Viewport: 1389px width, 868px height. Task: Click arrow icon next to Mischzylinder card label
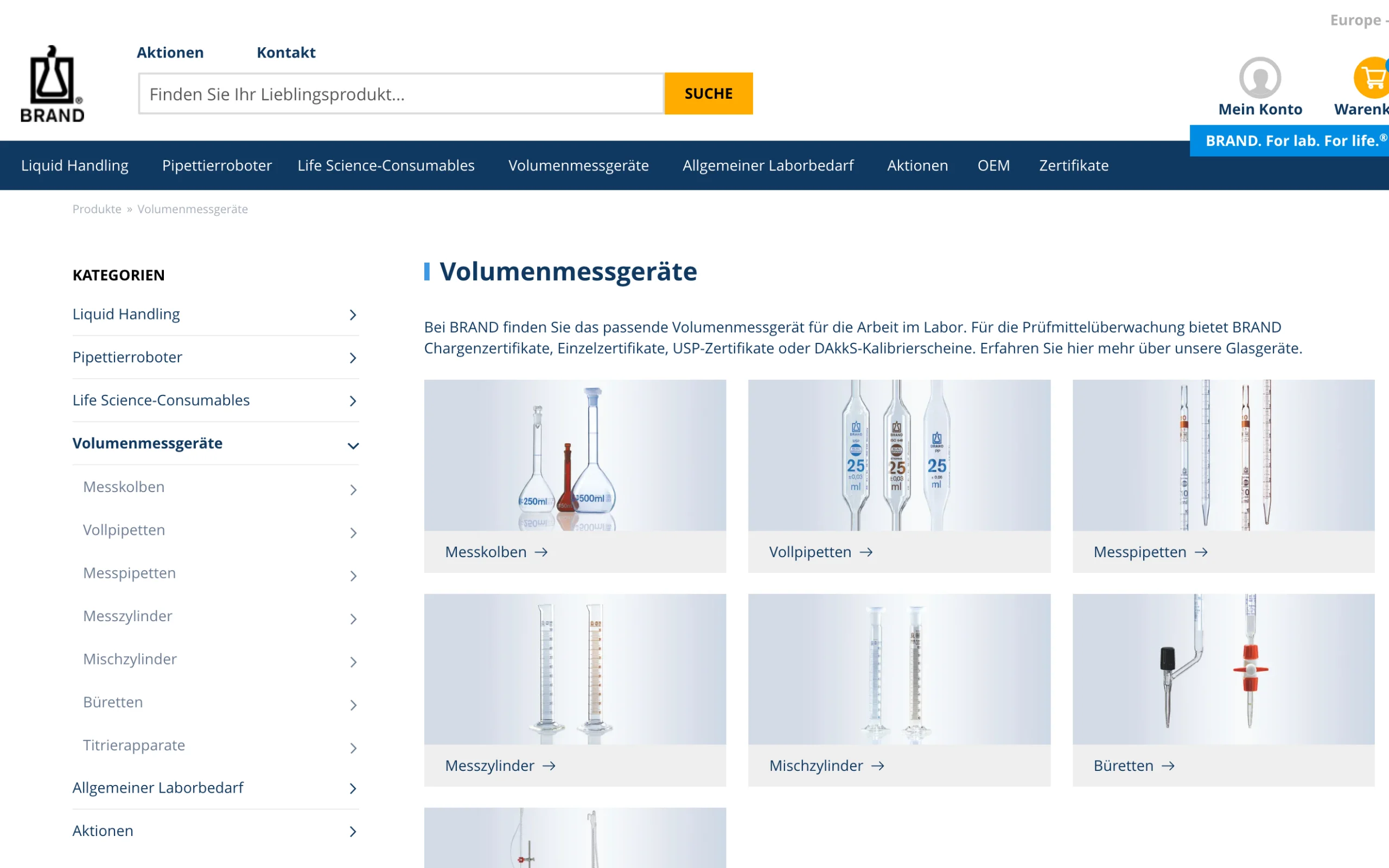pos(877,766)
